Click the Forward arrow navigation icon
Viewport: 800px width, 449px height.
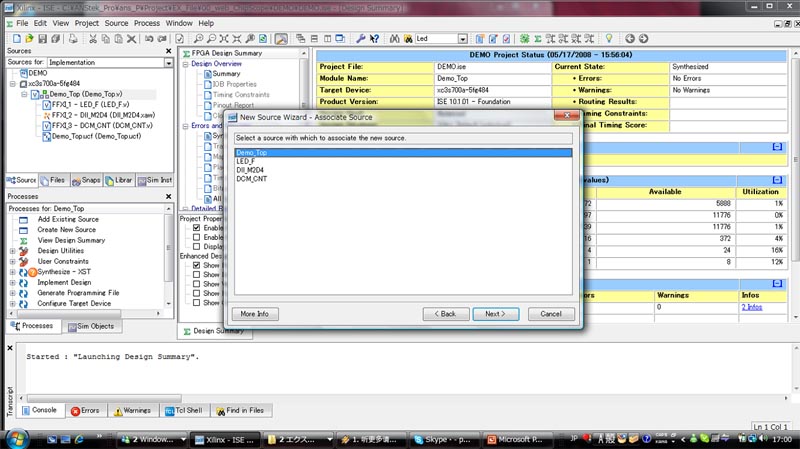[643, 39]
